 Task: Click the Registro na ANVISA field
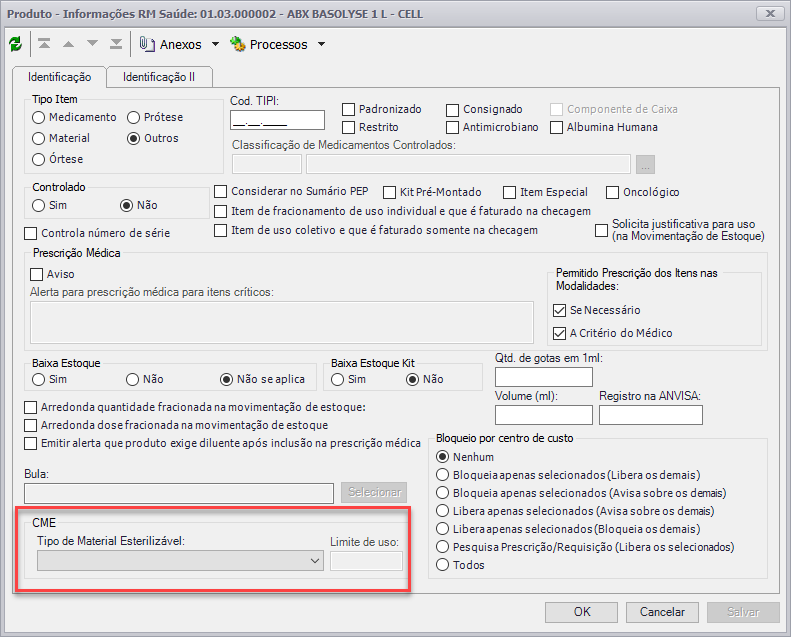click(x=651, y=415)
